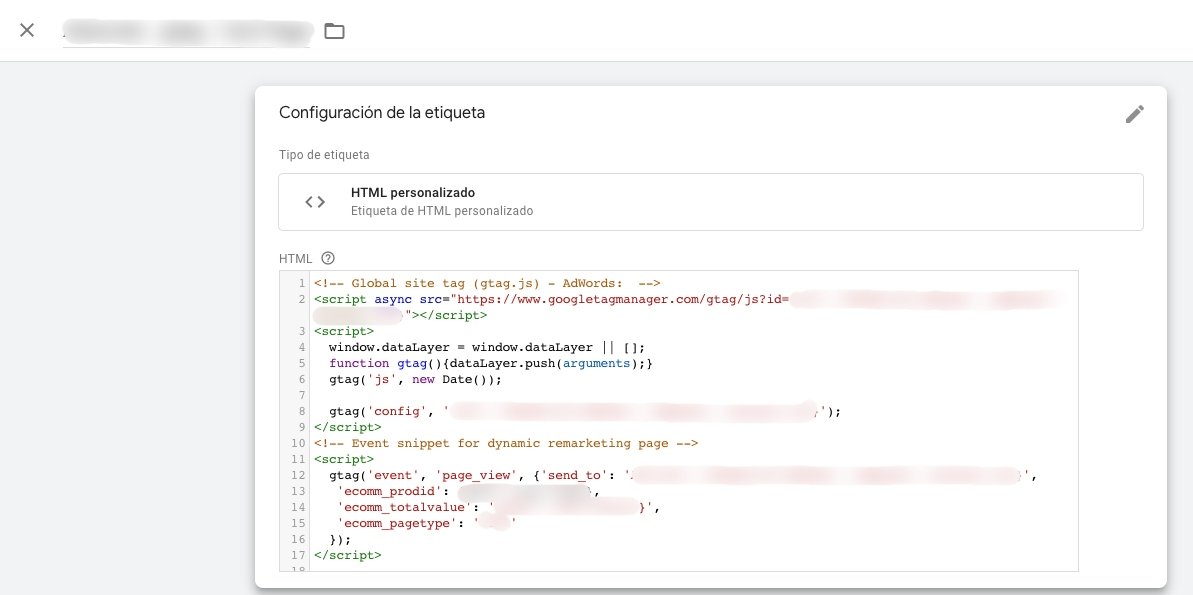Click the gtag('event', 'page_view' line
1193x595 pixels.
683,475
